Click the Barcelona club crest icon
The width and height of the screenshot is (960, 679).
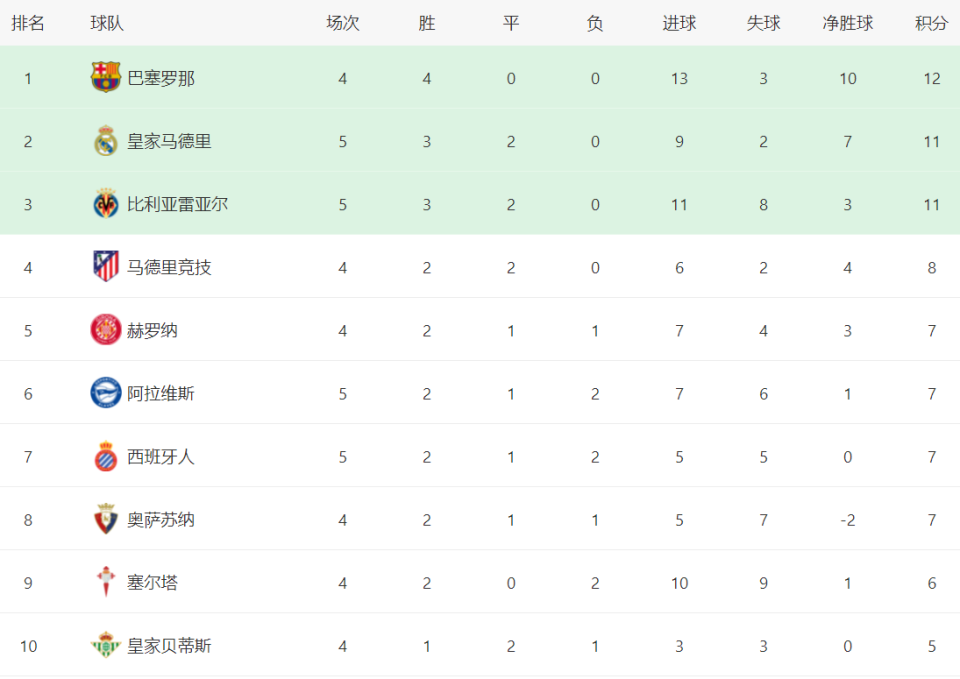[x=105, y=77]
